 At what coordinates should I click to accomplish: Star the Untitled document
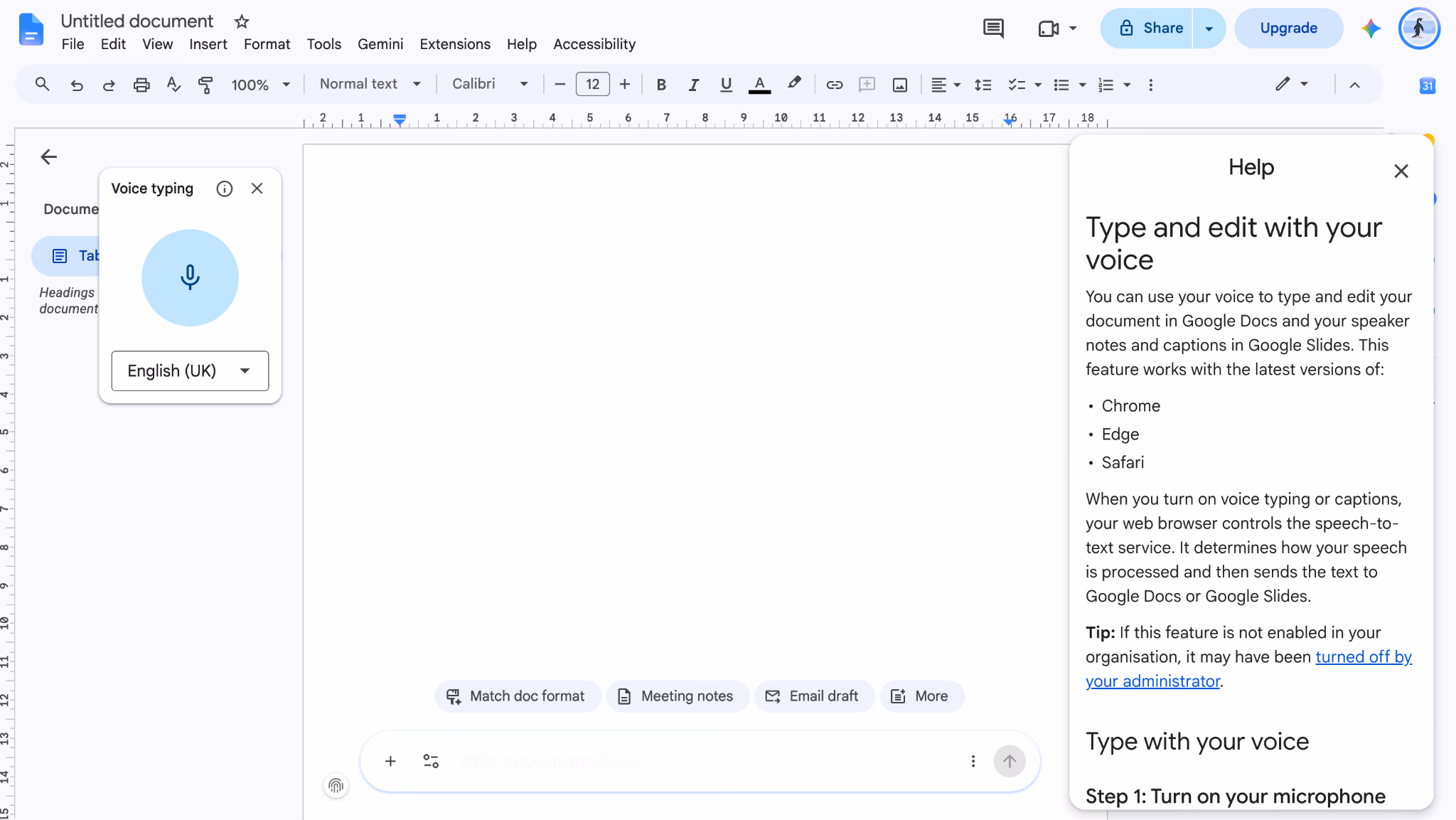242,21
